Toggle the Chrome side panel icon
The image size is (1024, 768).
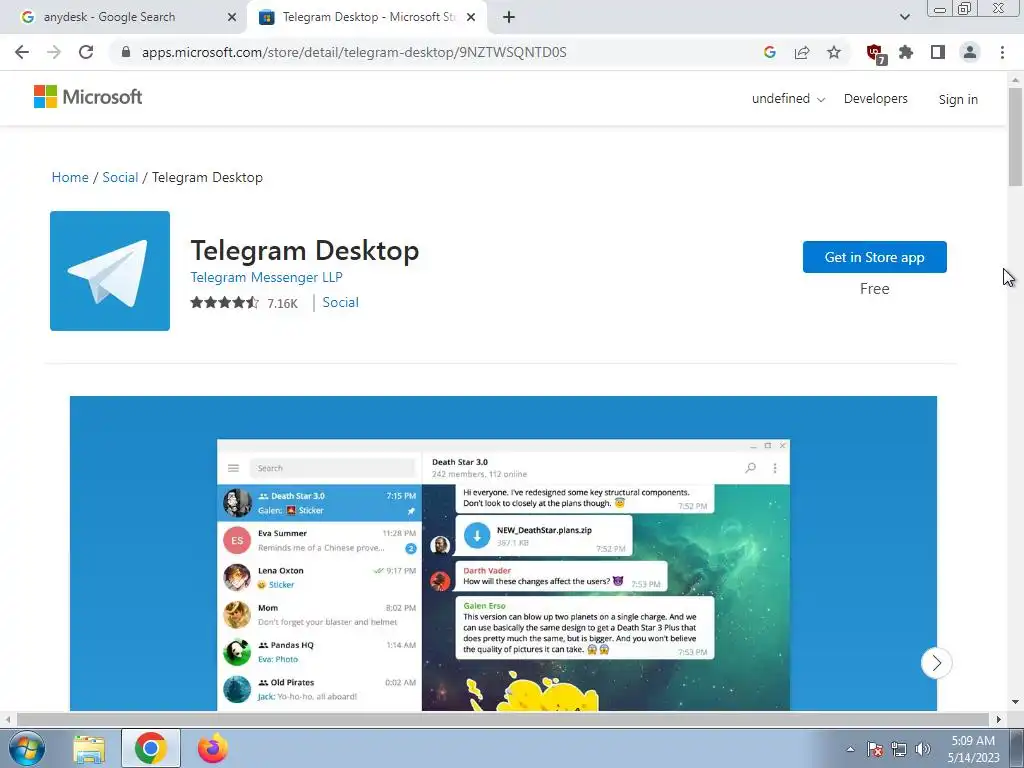(x=938, y=52)
